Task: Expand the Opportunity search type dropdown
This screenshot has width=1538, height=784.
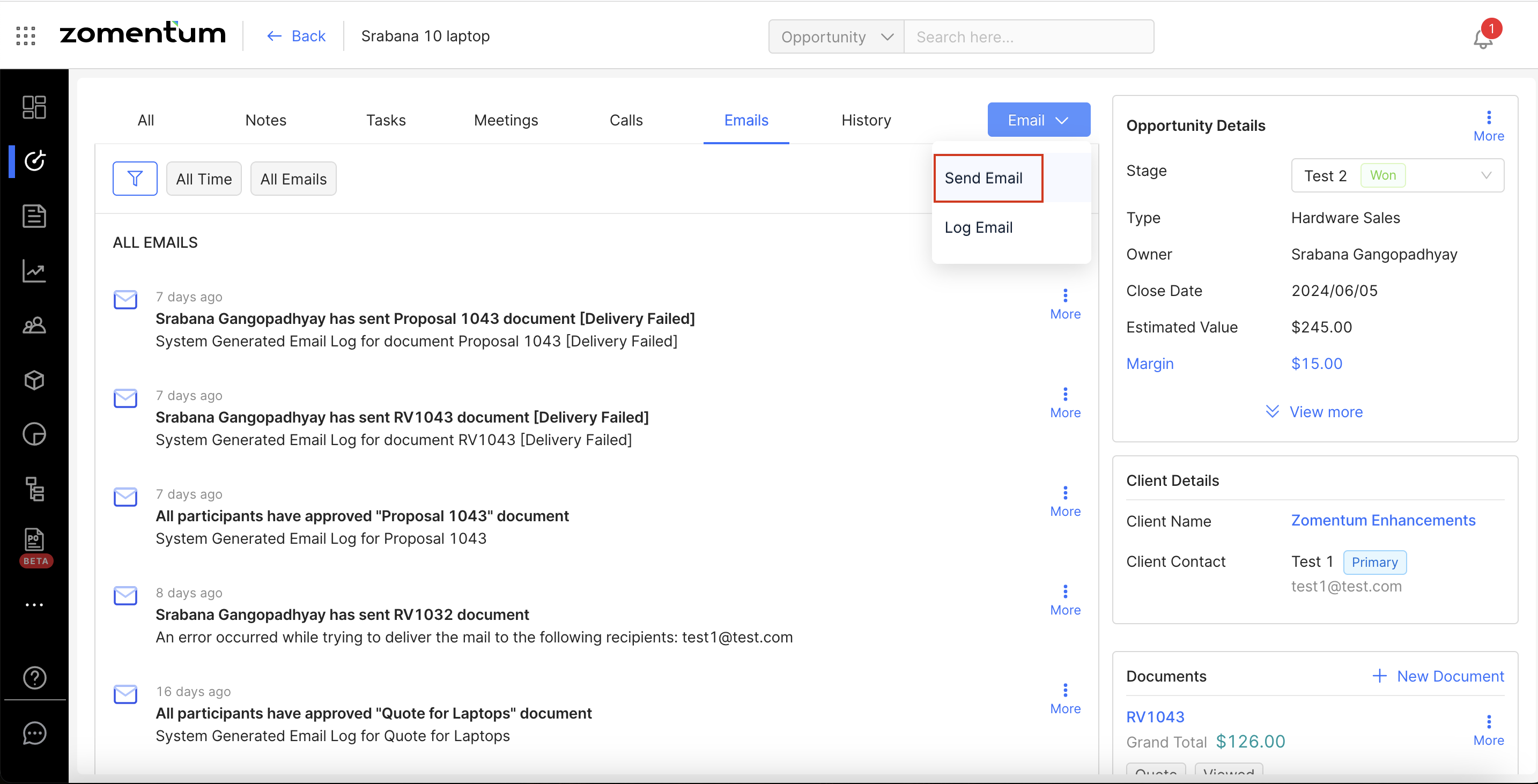Action: 836,37
